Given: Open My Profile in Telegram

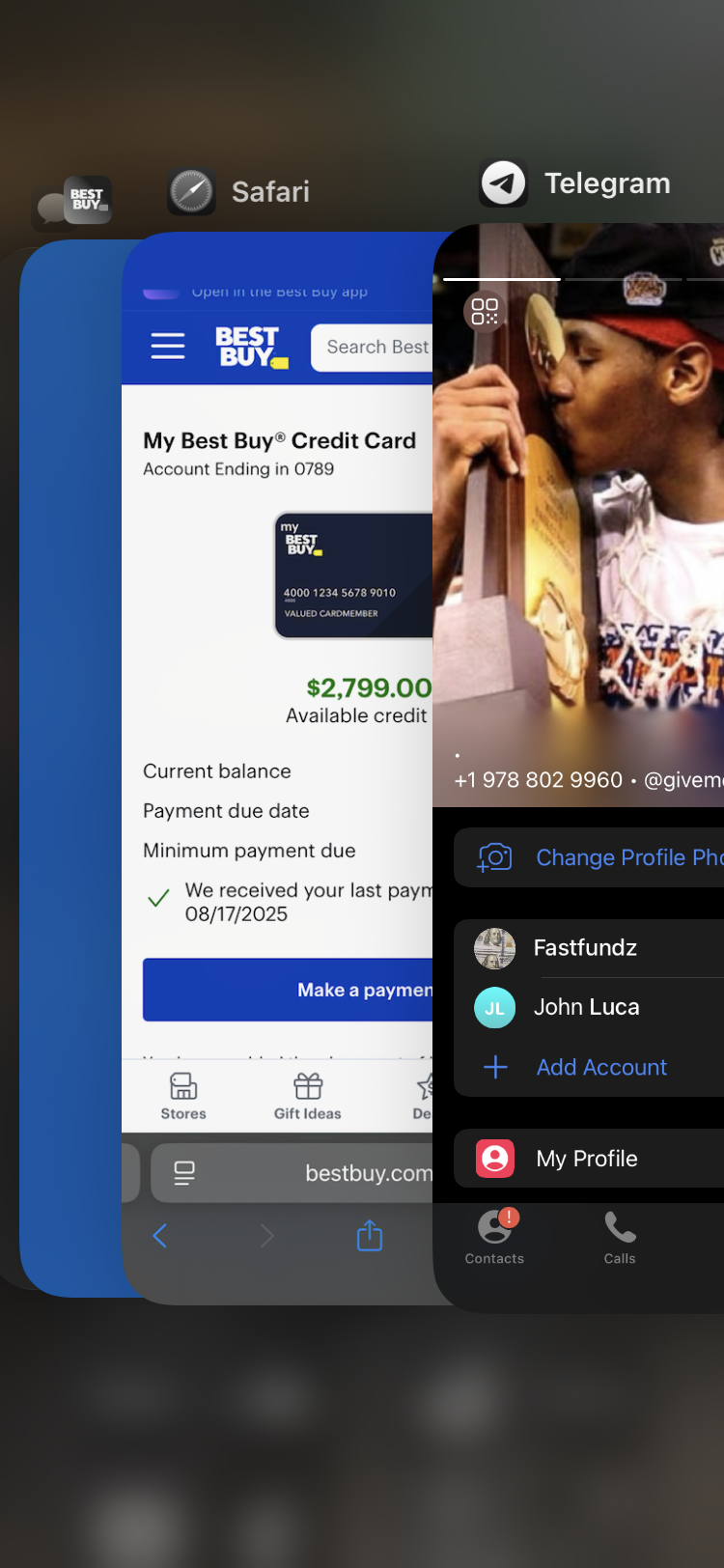Looking at the screenshot, I should click(589, 1158).
